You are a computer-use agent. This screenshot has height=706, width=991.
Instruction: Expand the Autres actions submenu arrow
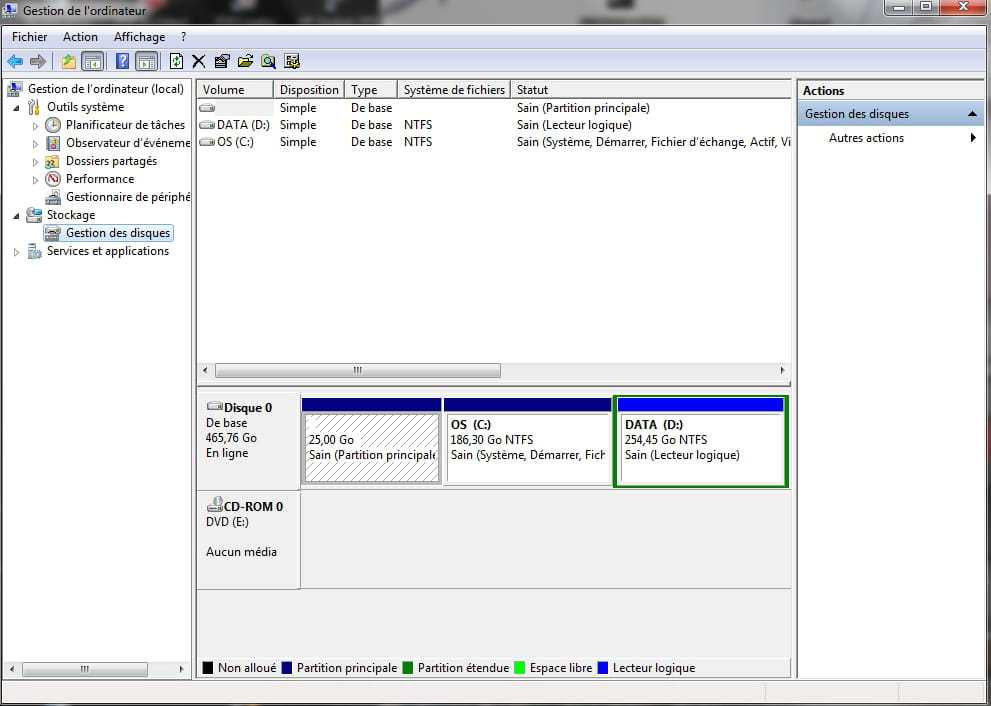coord(973,138)
